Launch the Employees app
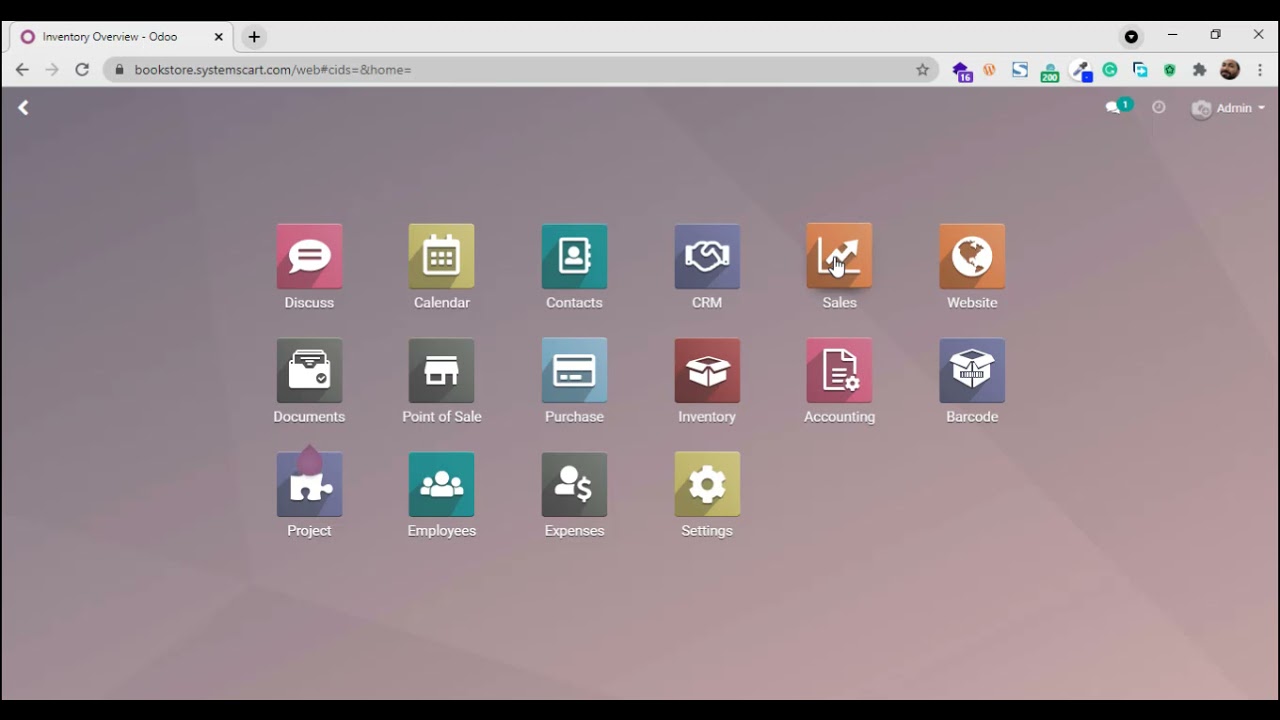Viewport: 1280px width, 720px height. pyautogui.click(x=441, y=485)
